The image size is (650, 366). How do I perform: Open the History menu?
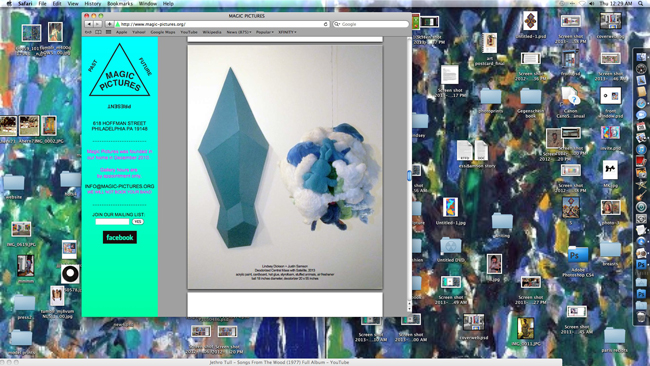click(x=92, y=3)
